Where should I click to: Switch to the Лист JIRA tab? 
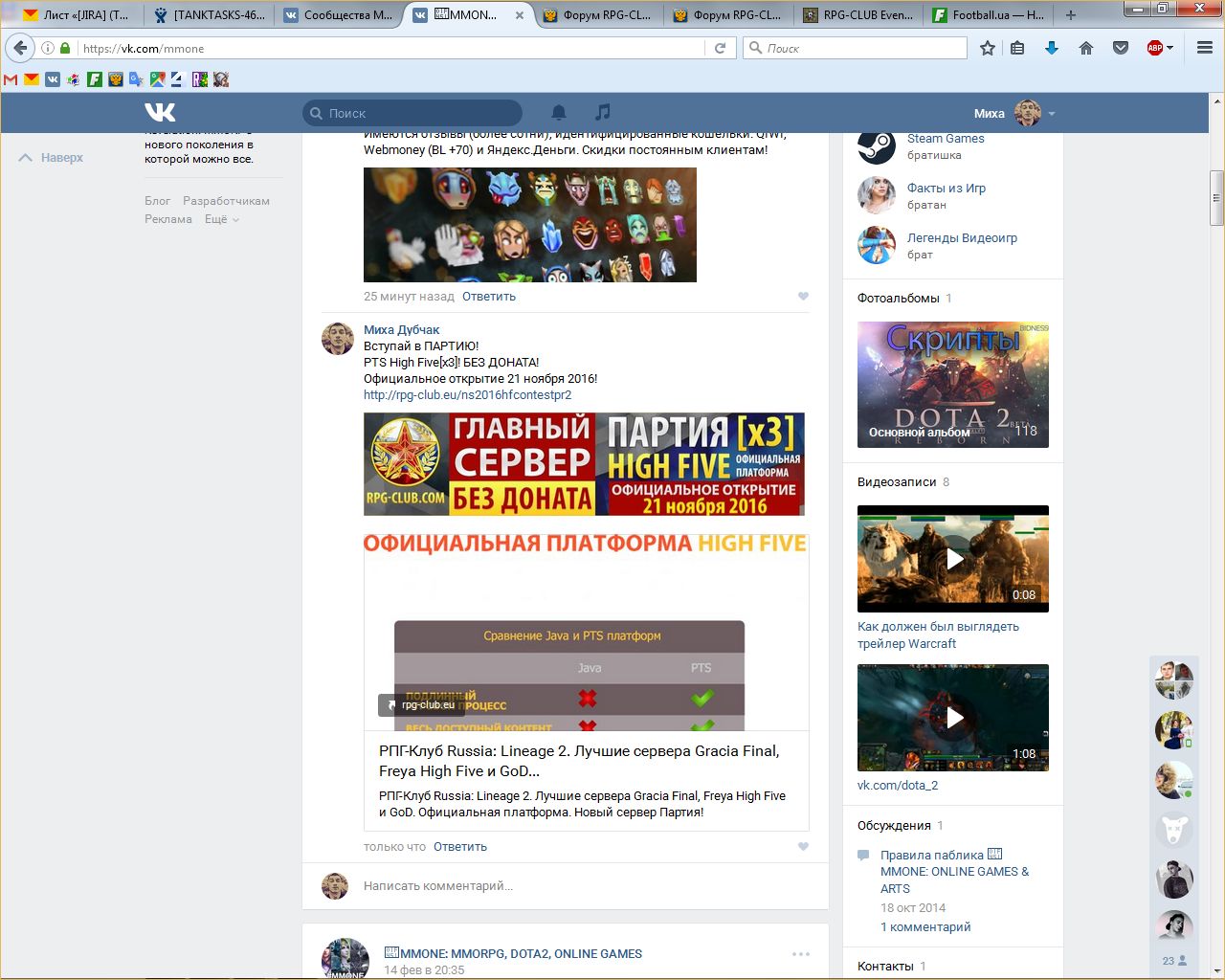[x=75, y=14]
